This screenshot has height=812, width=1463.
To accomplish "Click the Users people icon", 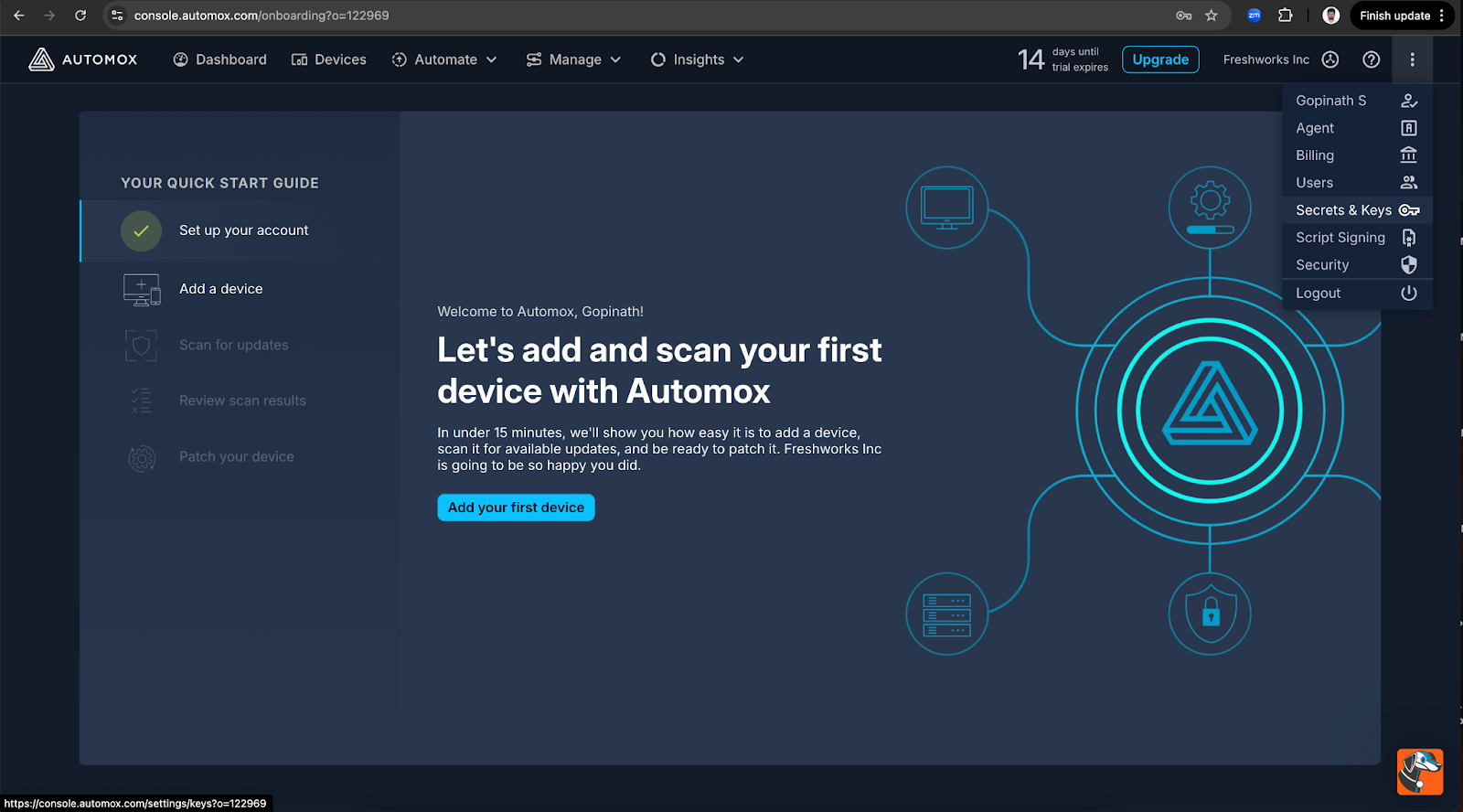I will [1409, 182].
